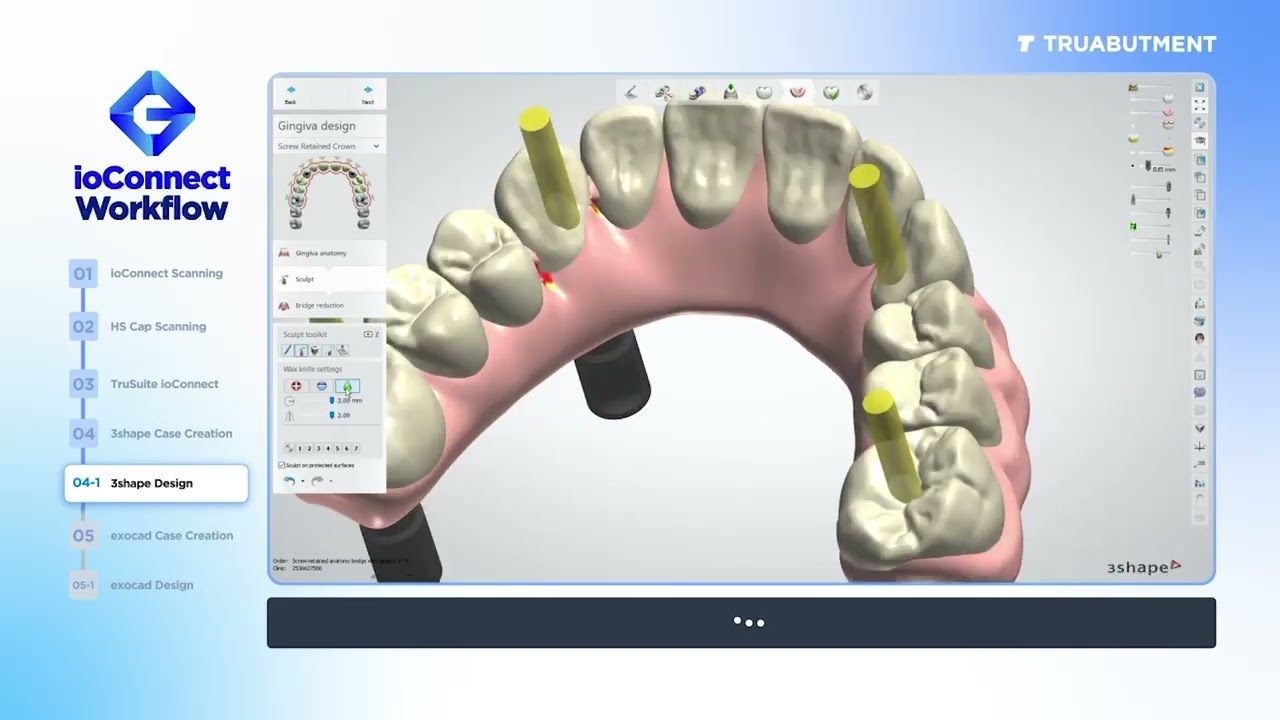
Task: Close the visibility panel with the X icon
Action: [1200, 87]
